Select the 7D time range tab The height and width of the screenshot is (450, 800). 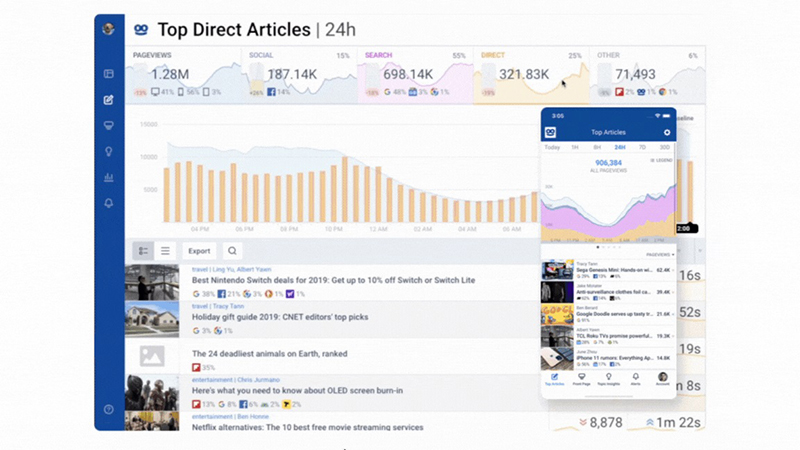642,147
